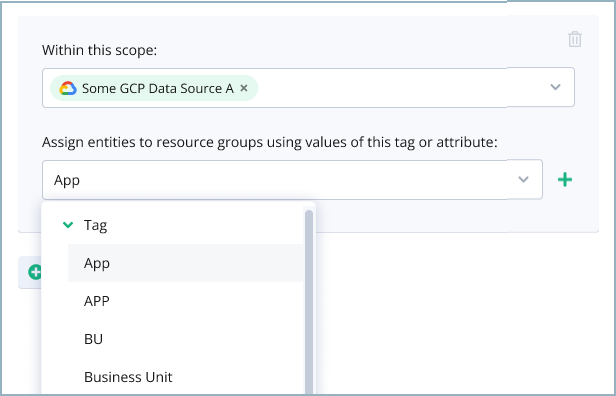Click the dropdown list scrollbar

point(309,302)
